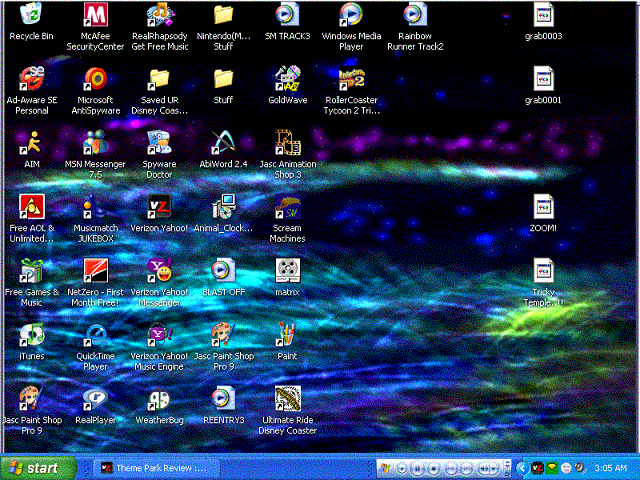Open QuickTime Player
This screenshot has width=640, height=480.
pyautogui.click(x=96, y=347)
